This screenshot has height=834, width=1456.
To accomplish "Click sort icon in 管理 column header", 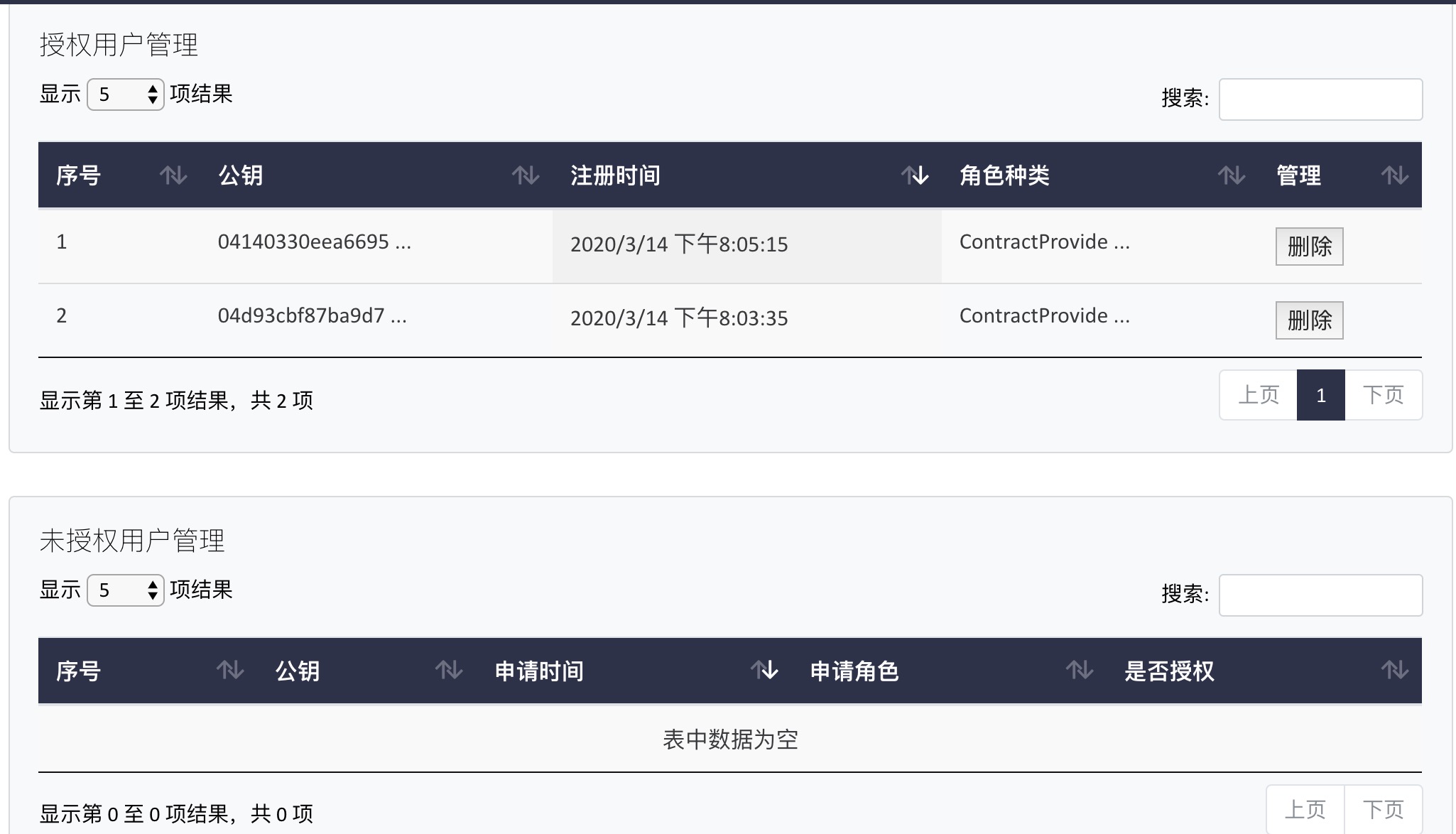I will [x=1394, y=175].
